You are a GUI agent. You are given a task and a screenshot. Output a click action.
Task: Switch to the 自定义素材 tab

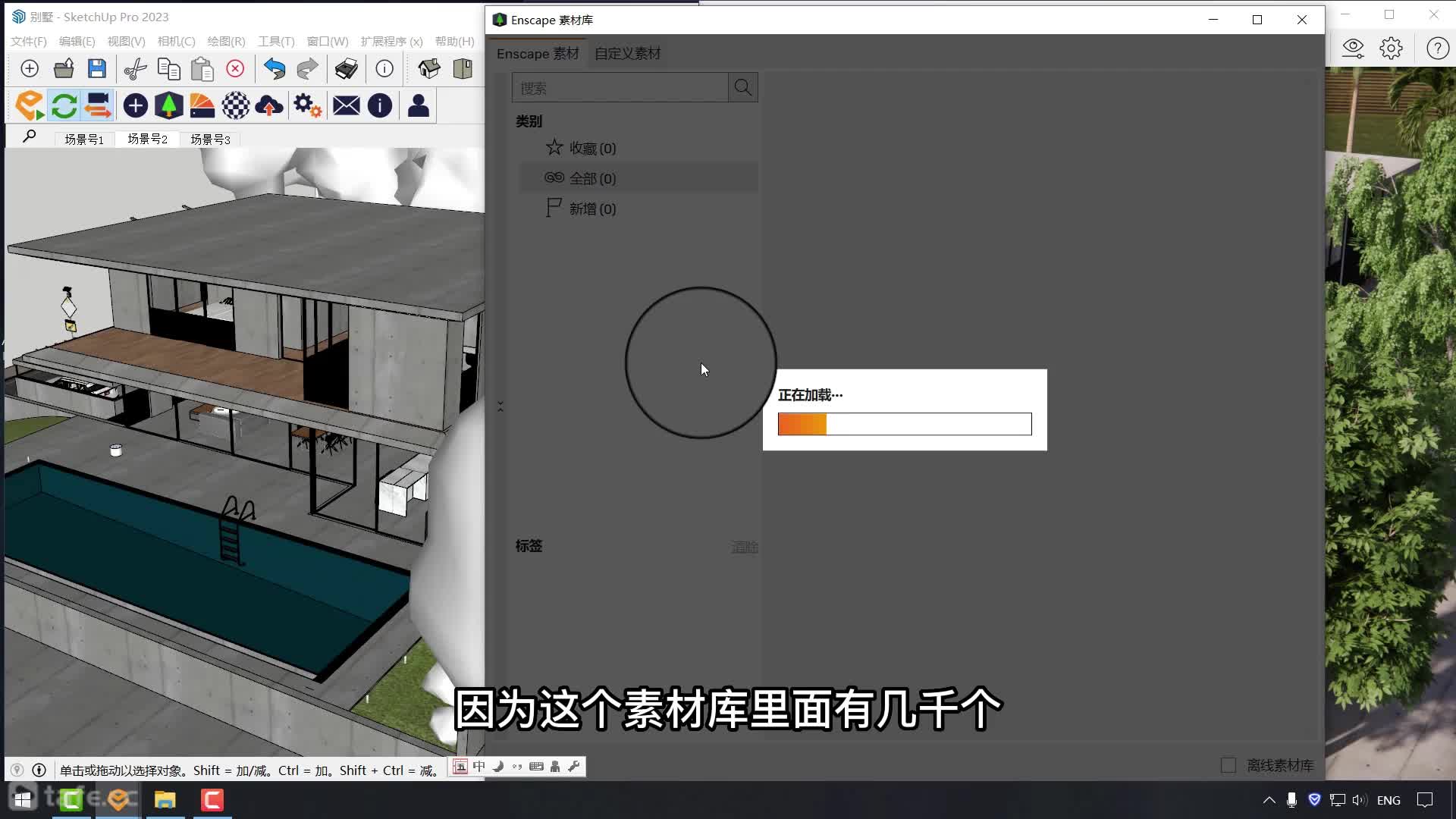coord(627,54)
